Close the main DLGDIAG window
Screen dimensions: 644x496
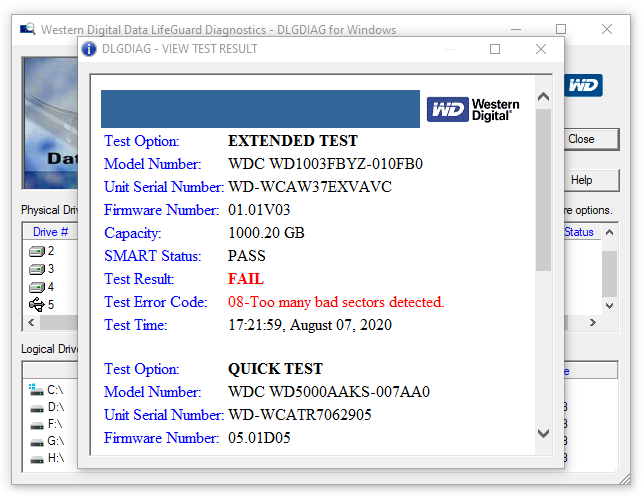coord(607,30)
